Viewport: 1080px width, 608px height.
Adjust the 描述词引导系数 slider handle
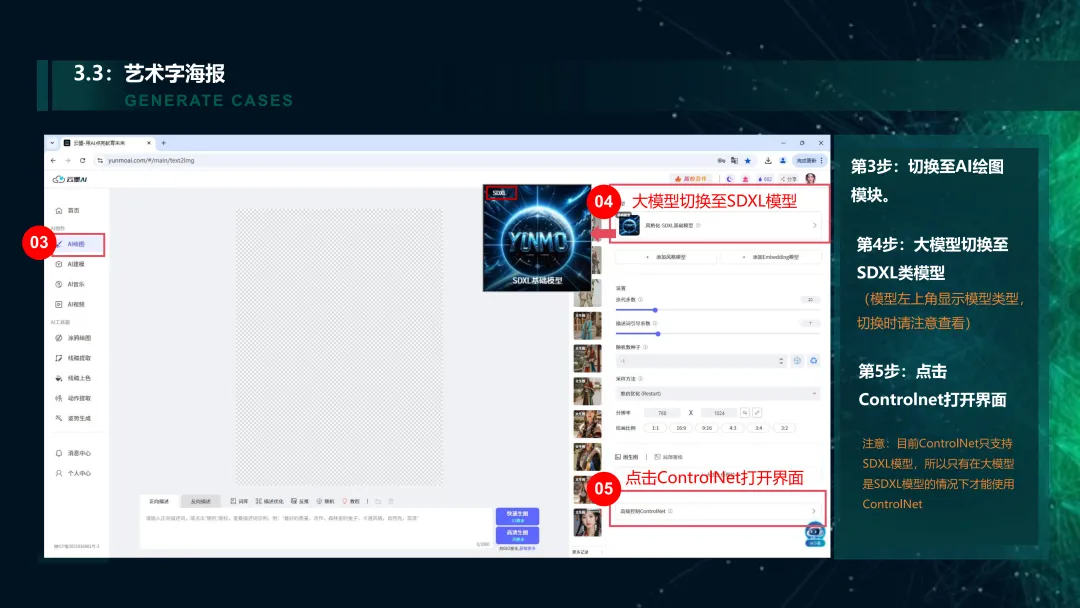pyautogui.click(x=658, y=333)
